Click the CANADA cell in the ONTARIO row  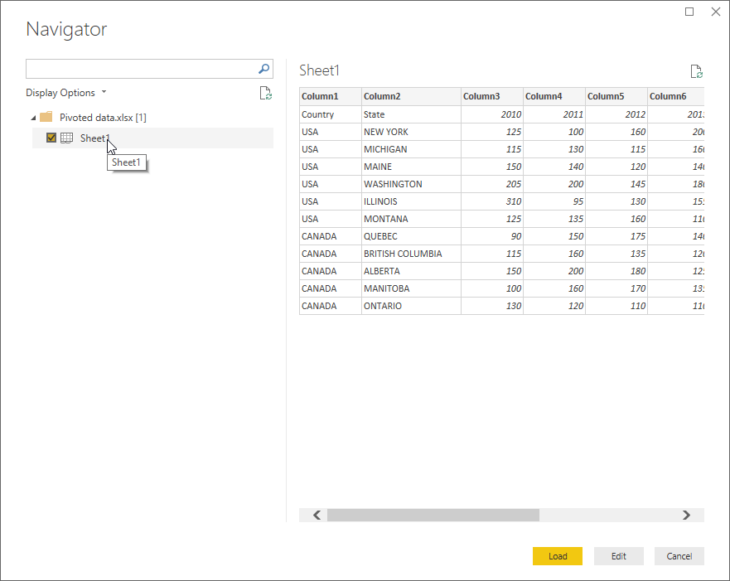pos(330,306)
